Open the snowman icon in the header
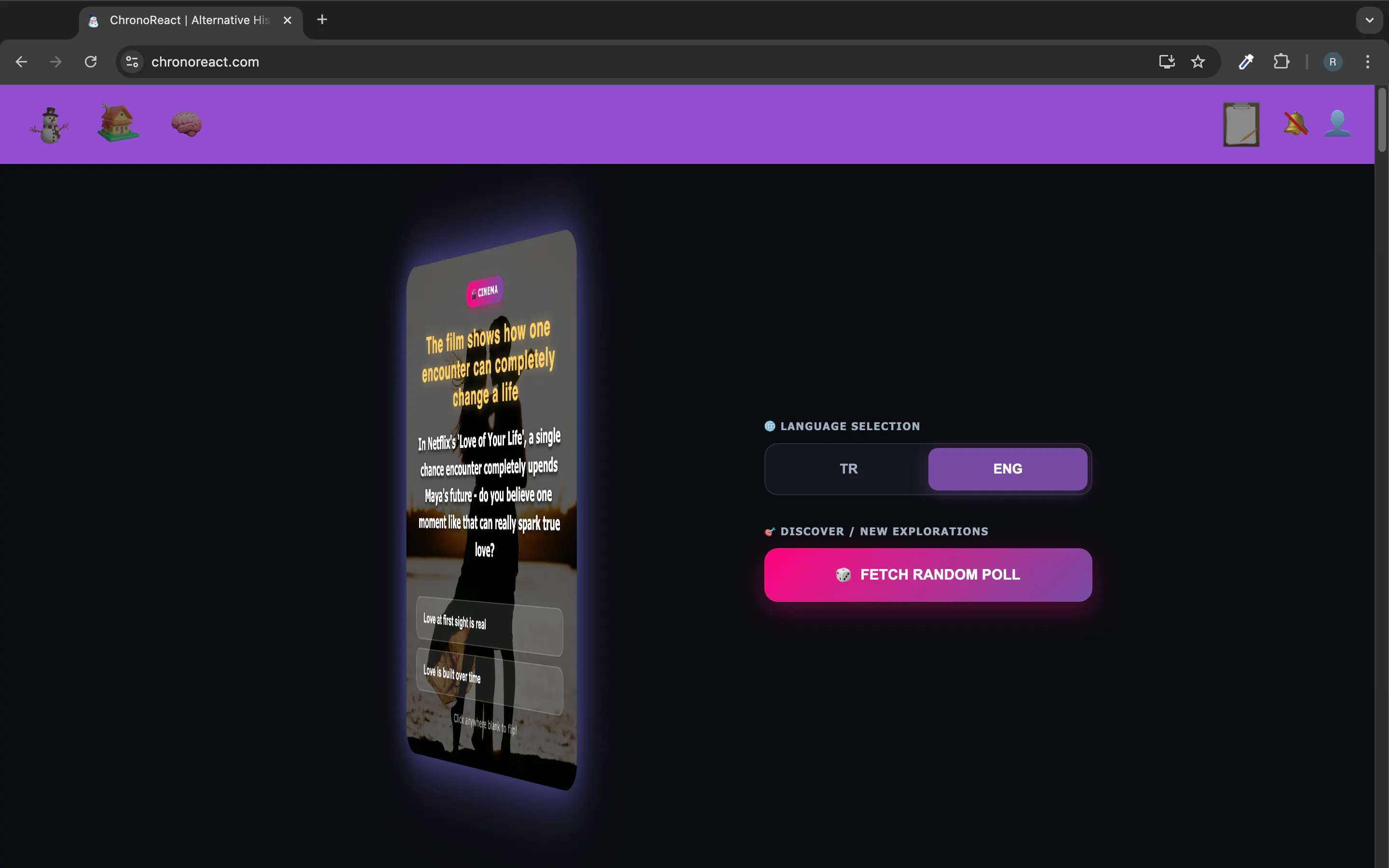Screen dimensions: 1389x868 (50, 124)
